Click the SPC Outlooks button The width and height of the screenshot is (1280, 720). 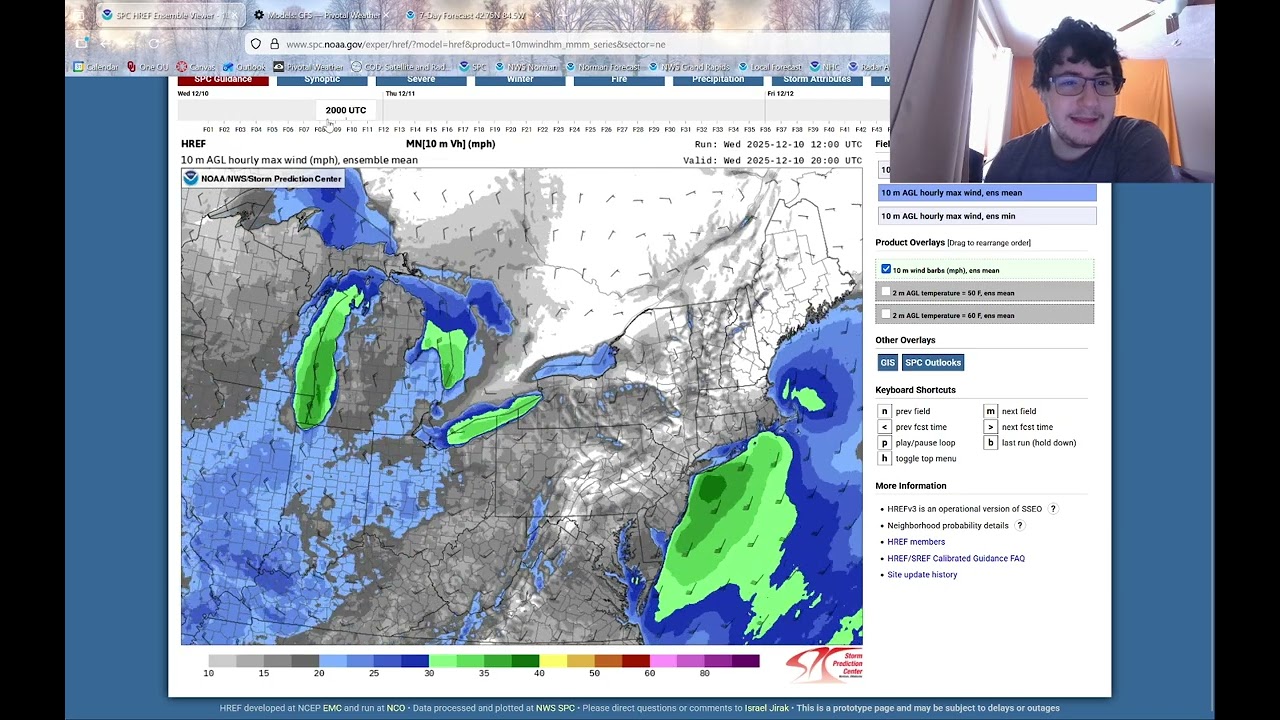point(933,362)
